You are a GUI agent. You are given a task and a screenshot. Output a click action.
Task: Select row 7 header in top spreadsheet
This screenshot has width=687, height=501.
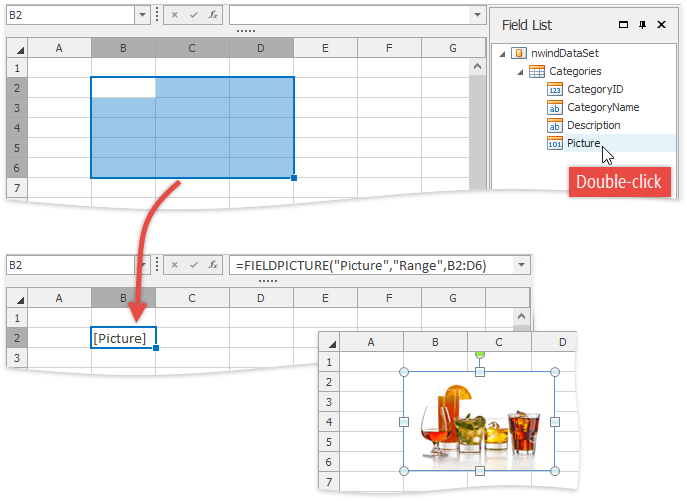pos(17,188)
